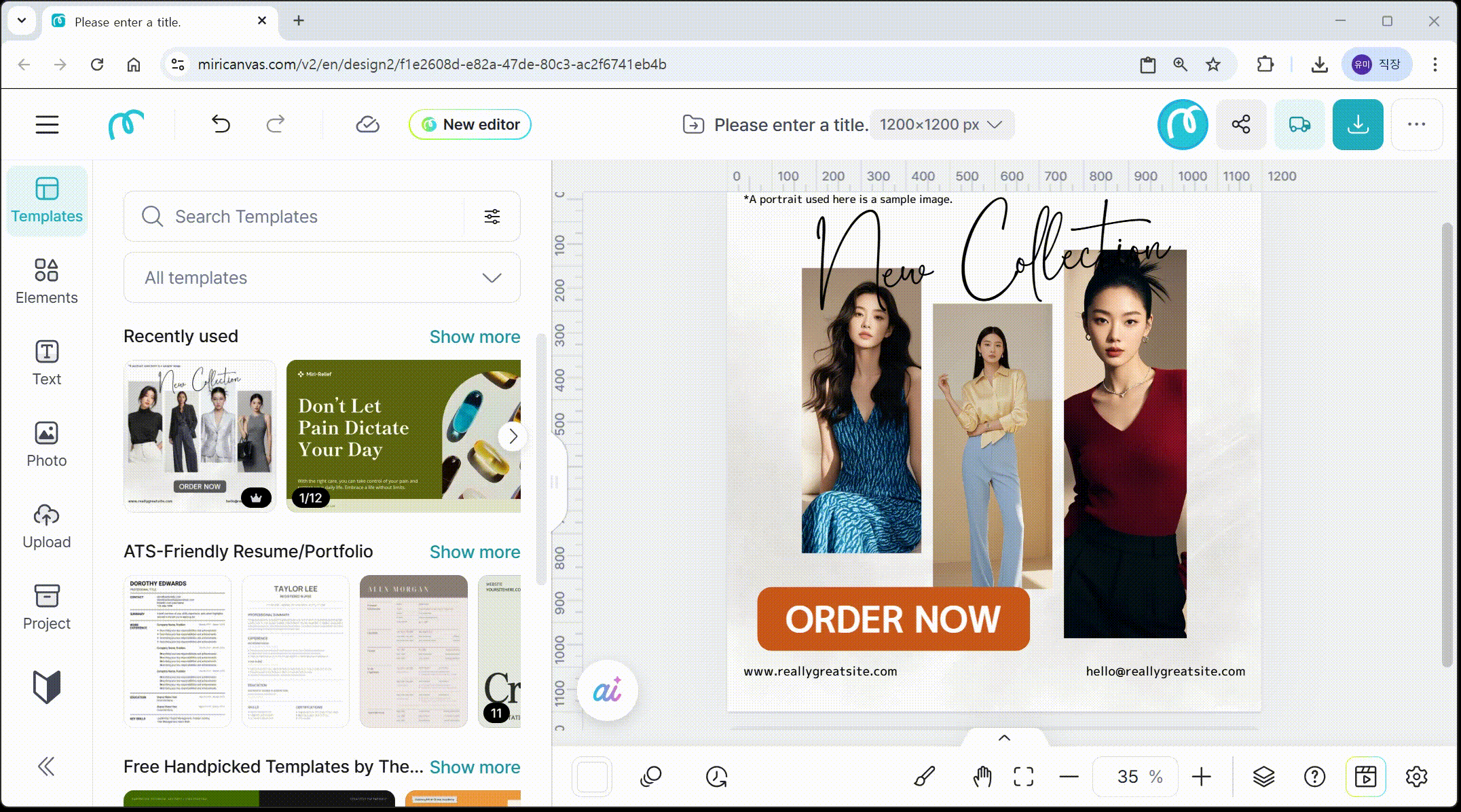Toggle the New editor switch

coord(470,125)
